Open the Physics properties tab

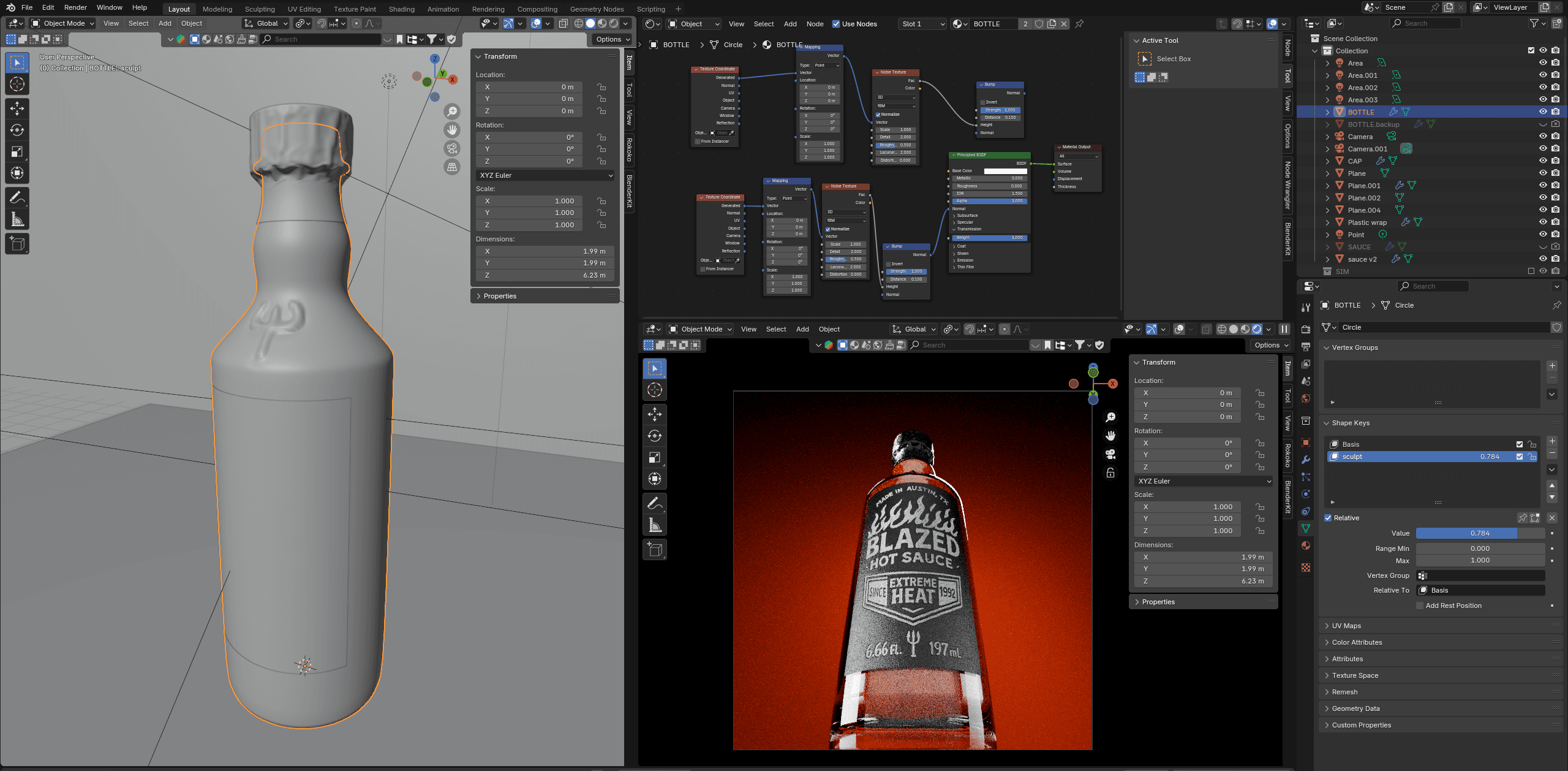click(x=1306, y=494)
